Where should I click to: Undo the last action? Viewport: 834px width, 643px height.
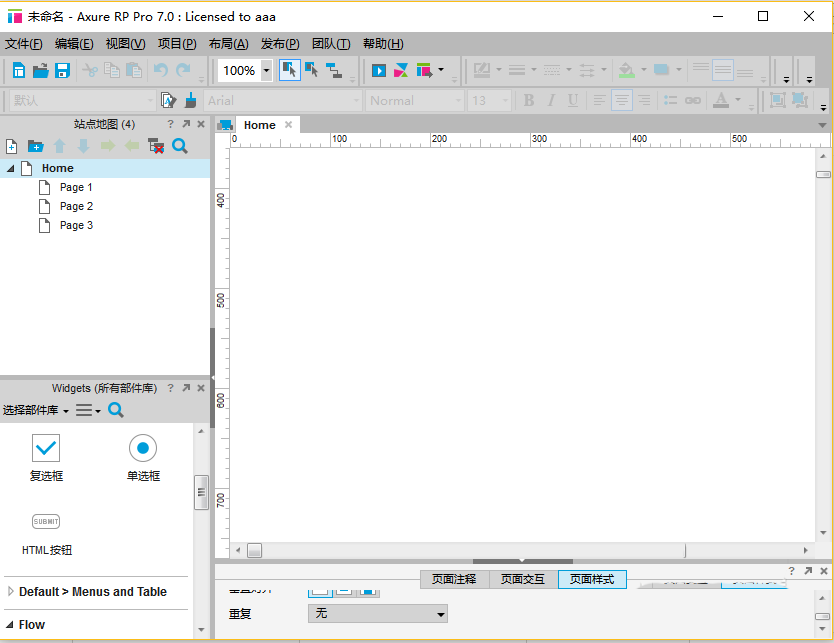[161, 70]
